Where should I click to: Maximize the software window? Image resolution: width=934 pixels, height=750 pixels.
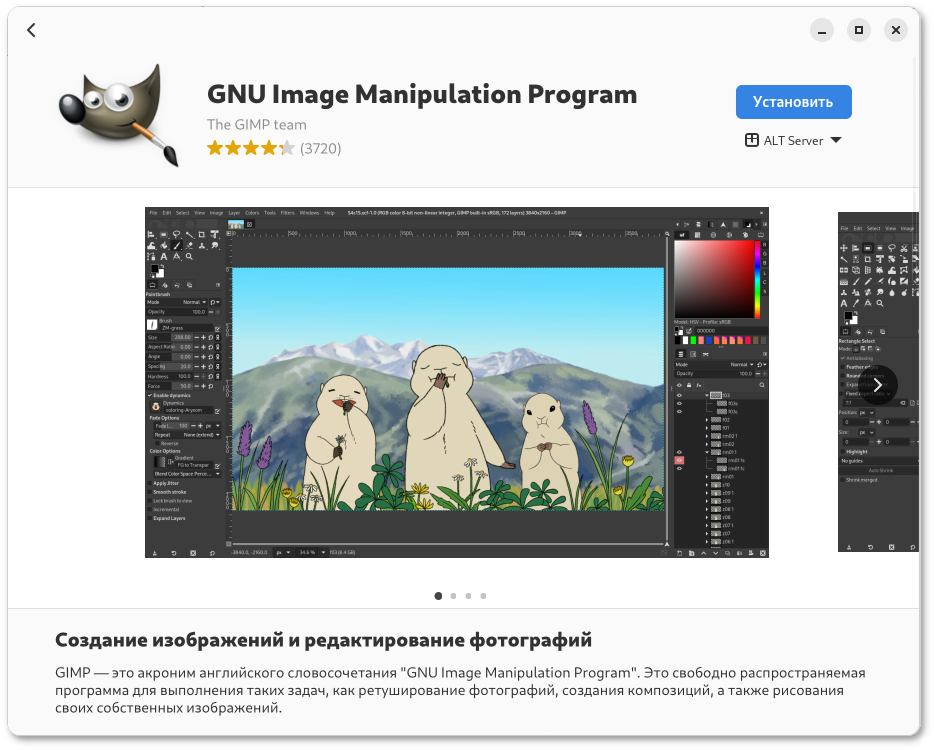(x=857, y=30)
